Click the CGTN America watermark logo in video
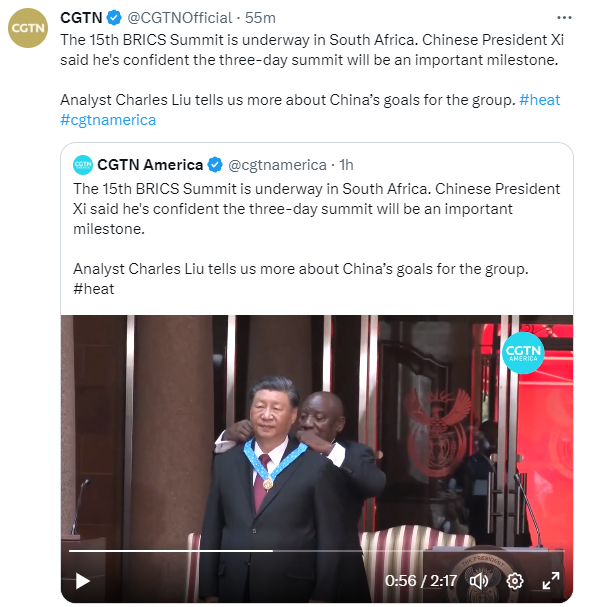Screen dimensions: 590x607 [x=523, y=353]
